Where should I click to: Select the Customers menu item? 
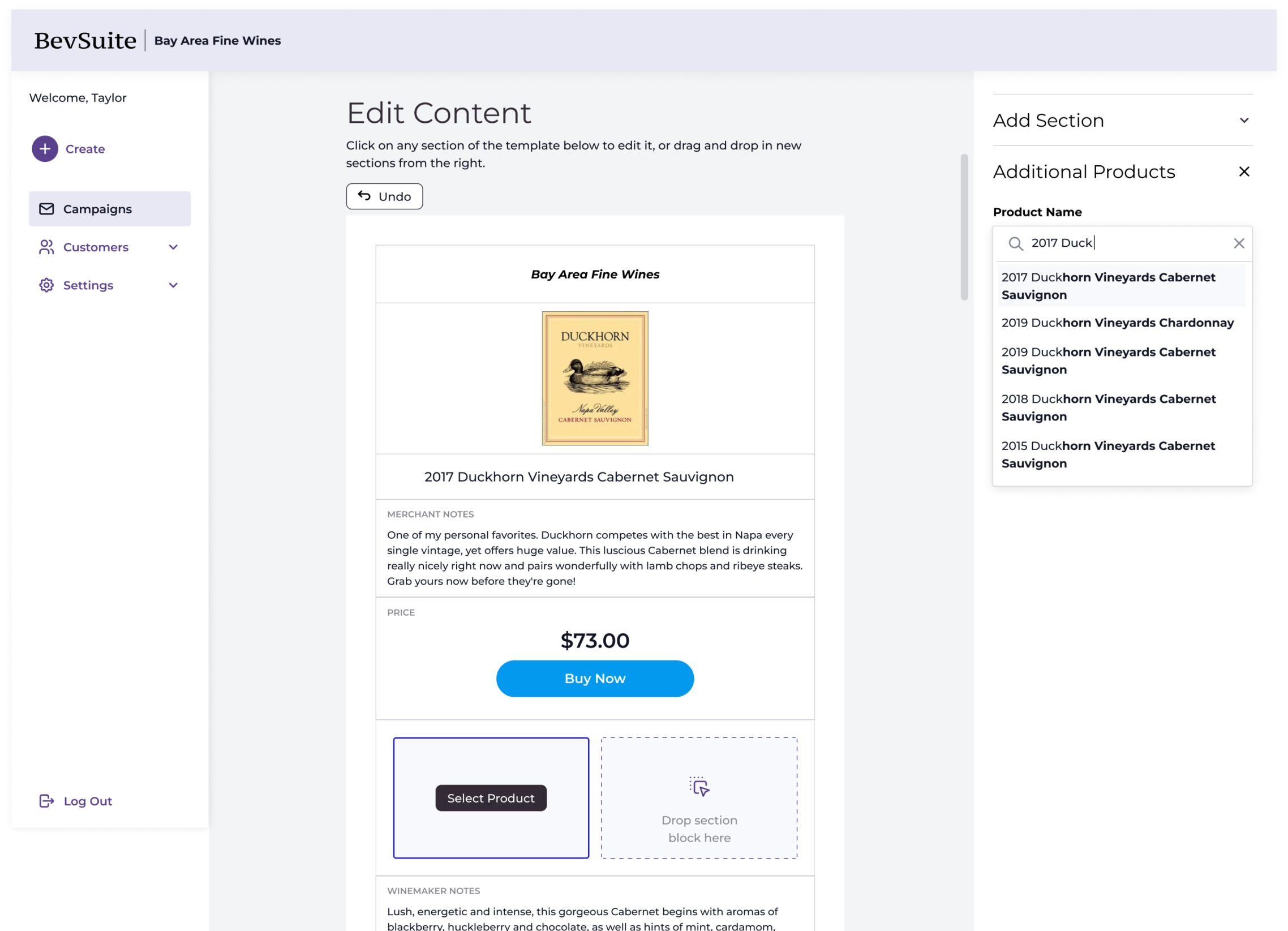96,247
